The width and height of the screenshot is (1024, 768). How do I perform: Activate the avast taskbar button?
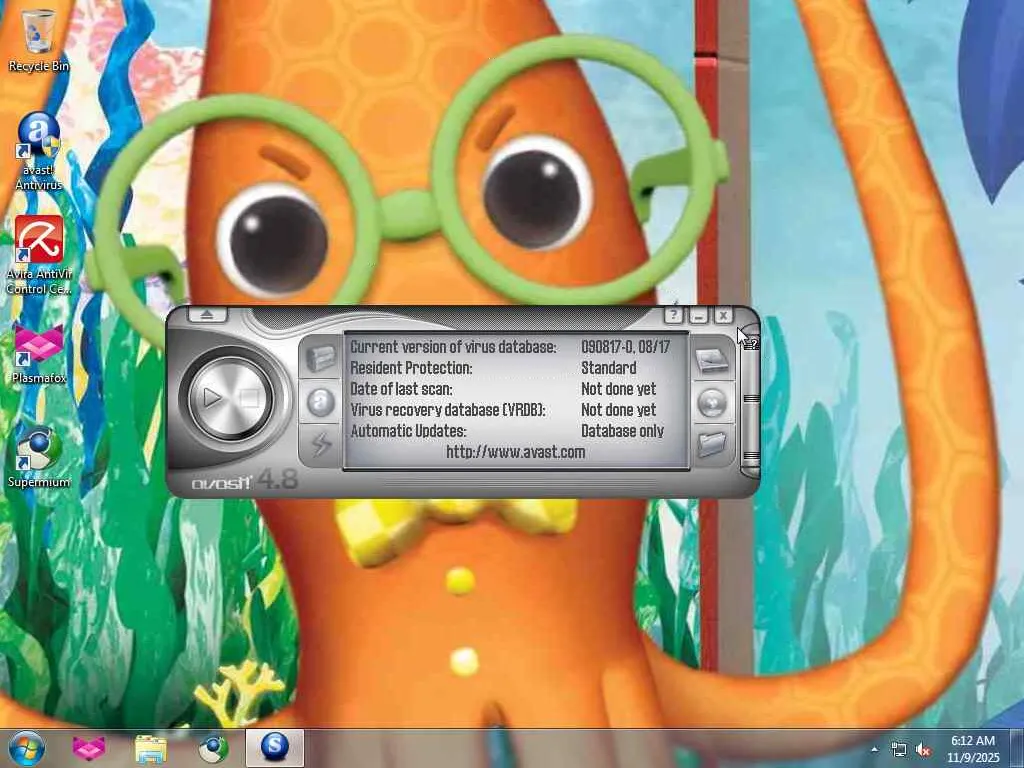pos(275,748)
